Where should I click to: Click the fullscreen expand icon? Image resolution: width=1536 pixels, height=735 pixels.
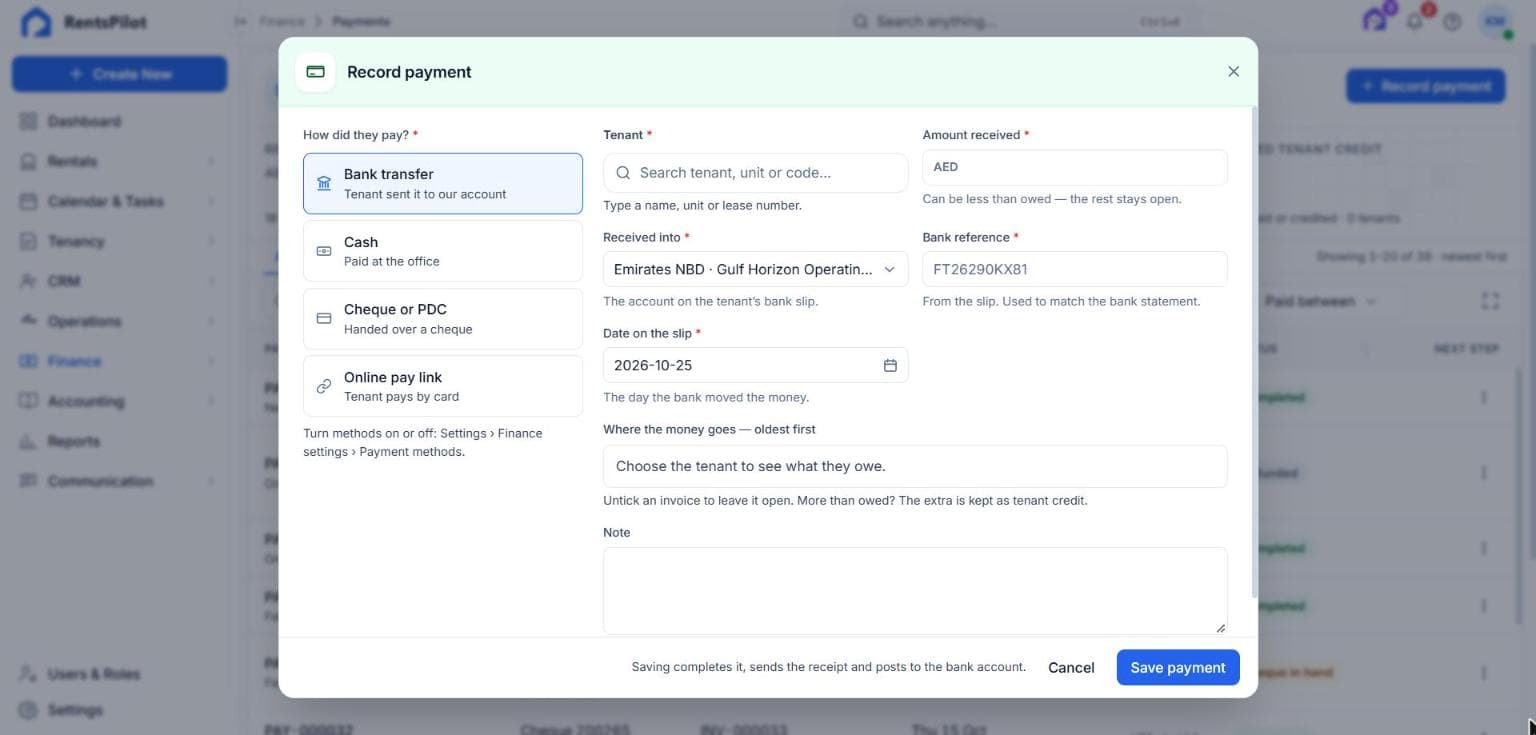(x=1490, y=301)
